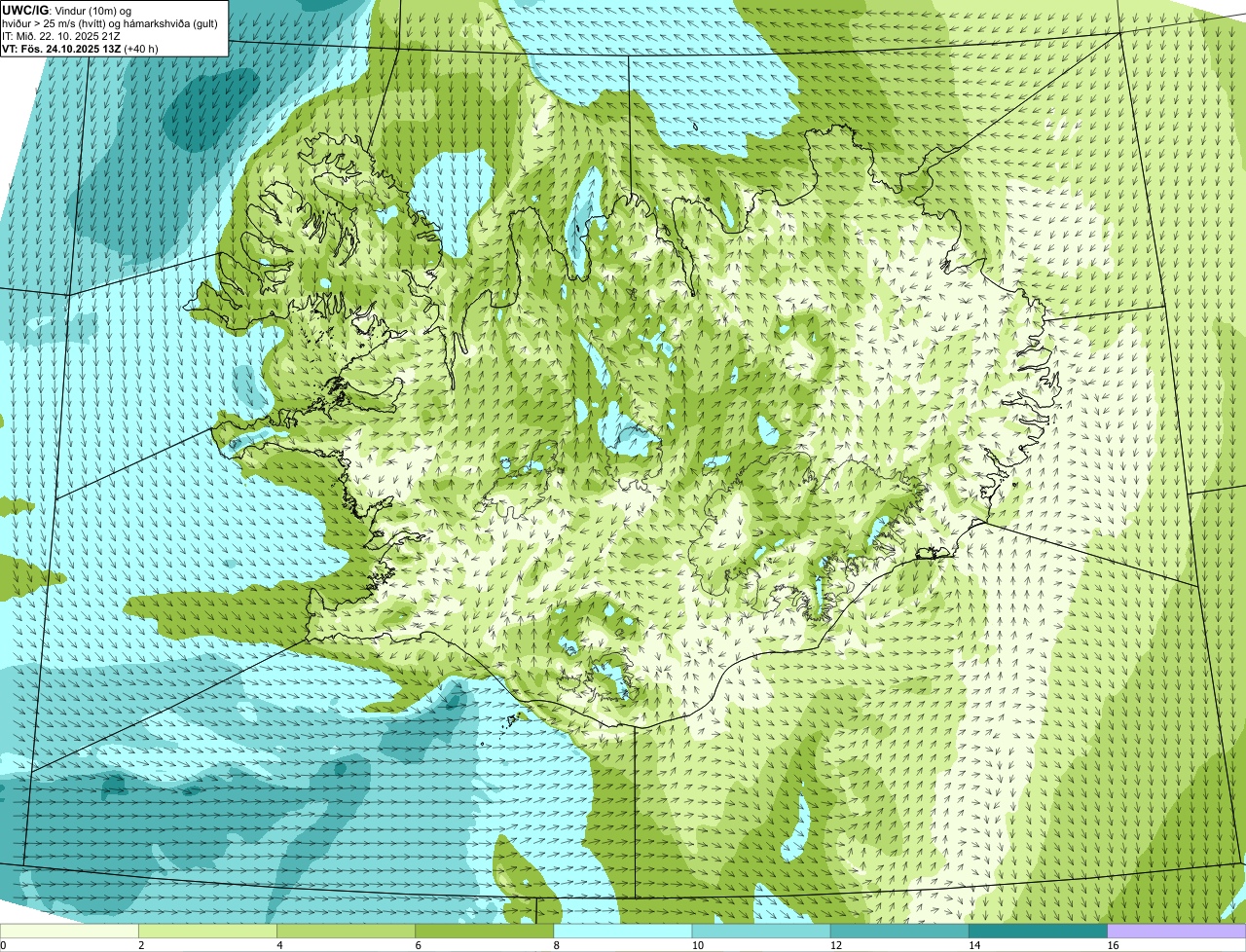Click the "10" label on the wind scale
The height and width of the screenshot is (952, 1246).
(697, 945)
